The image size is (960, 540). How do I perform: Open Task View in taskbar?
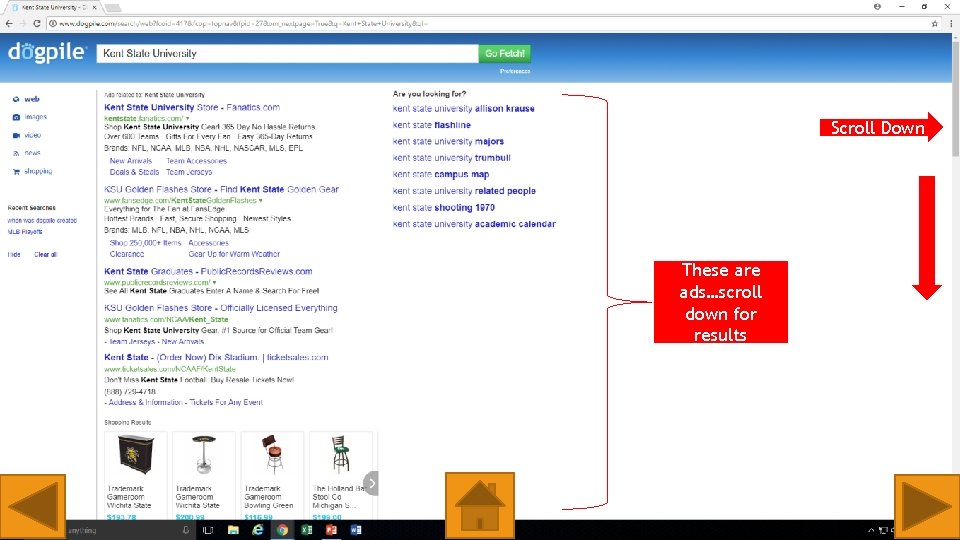pyautogui.click(x=208, y=530)
